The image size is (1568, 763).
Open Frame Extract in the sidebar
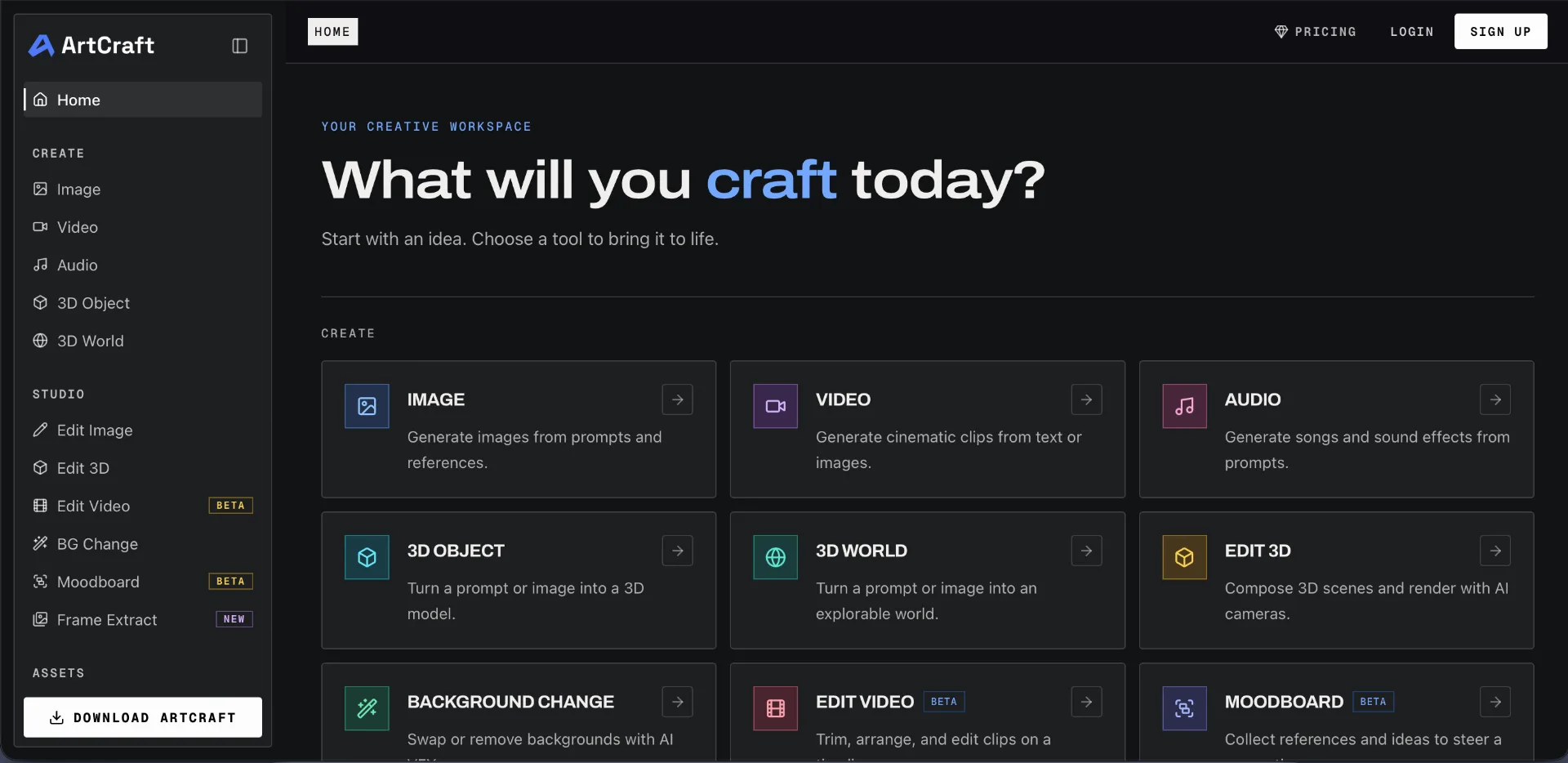point(143,620)
